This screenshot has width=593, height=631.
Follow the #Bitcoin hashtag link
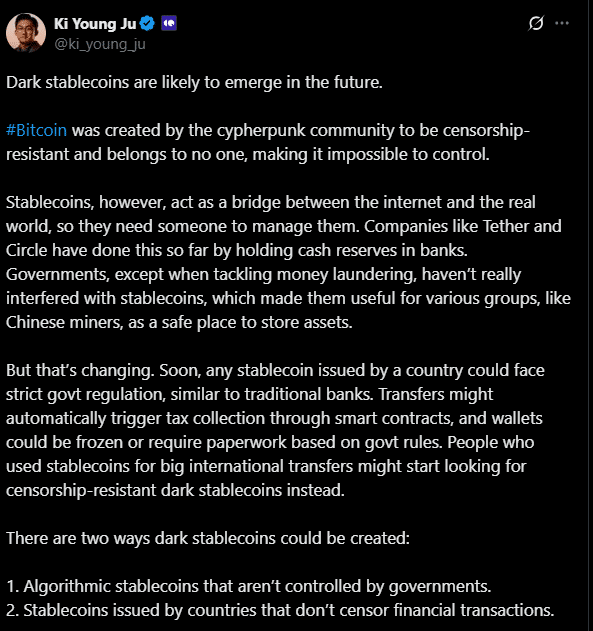click(36, 130)
